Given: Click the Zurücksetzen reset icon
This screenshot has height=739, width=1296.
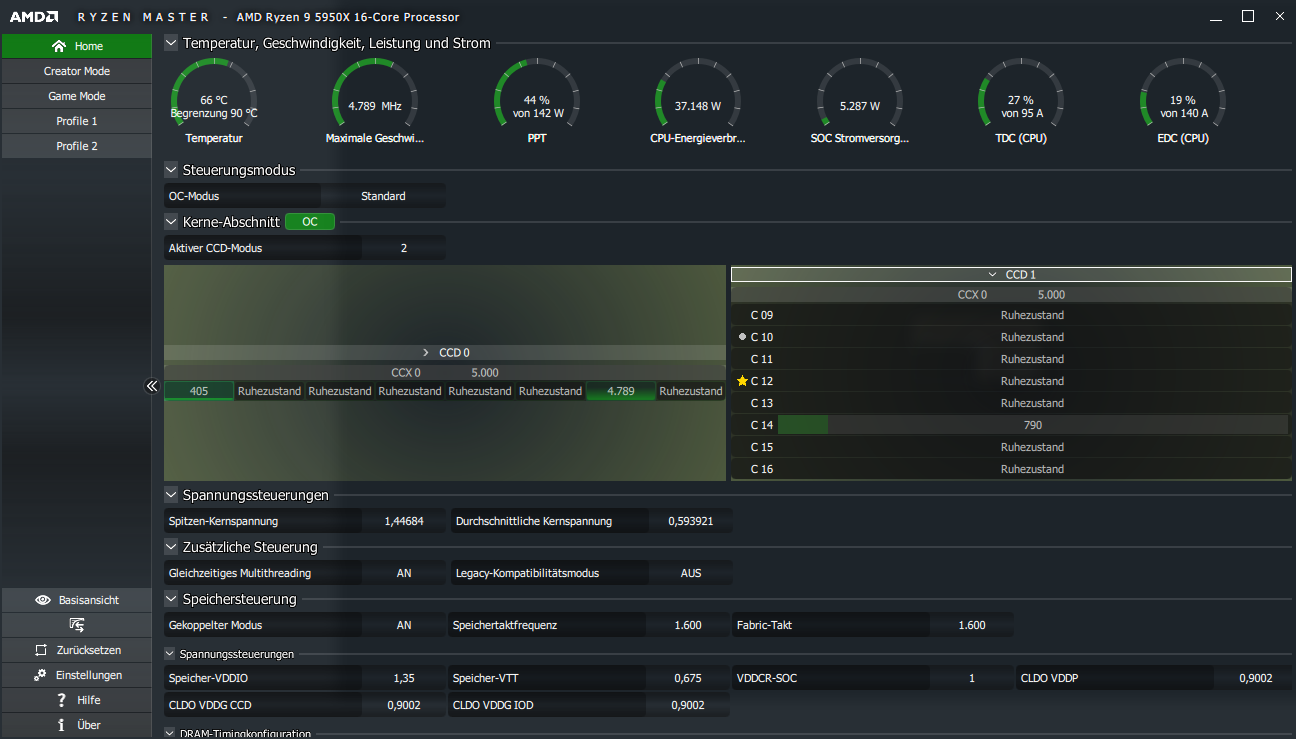Looking at the screenshot, I should (x=41, y=650).
